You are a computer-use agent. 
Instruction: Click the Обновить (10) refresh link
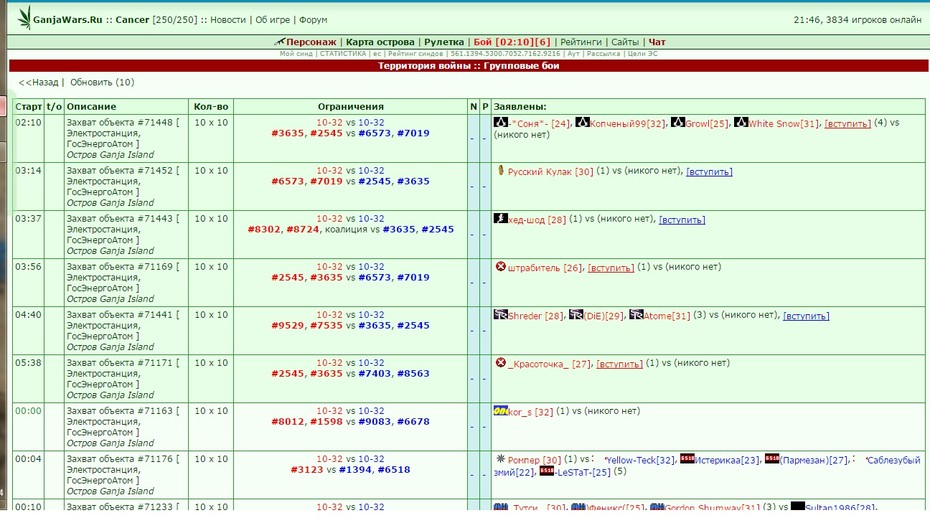102,82
